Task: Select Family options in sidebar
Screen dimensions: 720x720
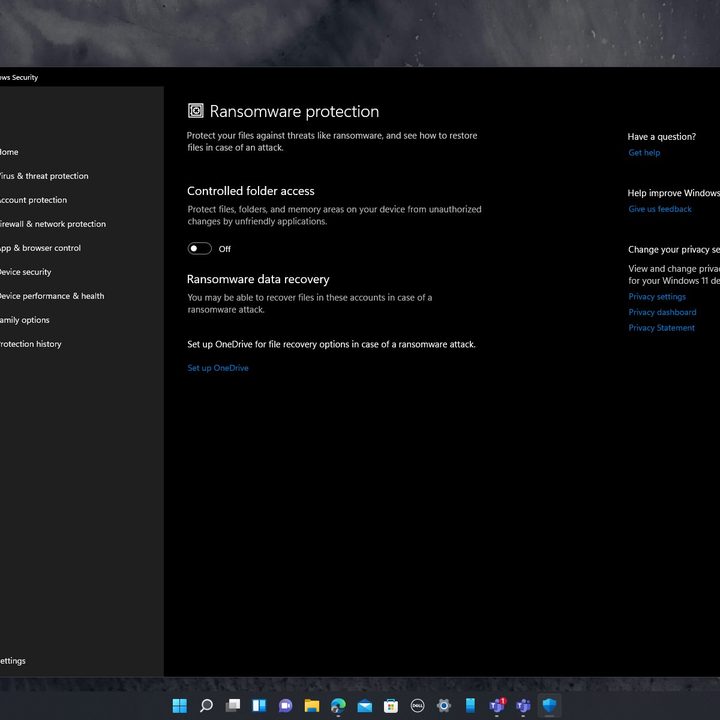Action: coord(25,320)
